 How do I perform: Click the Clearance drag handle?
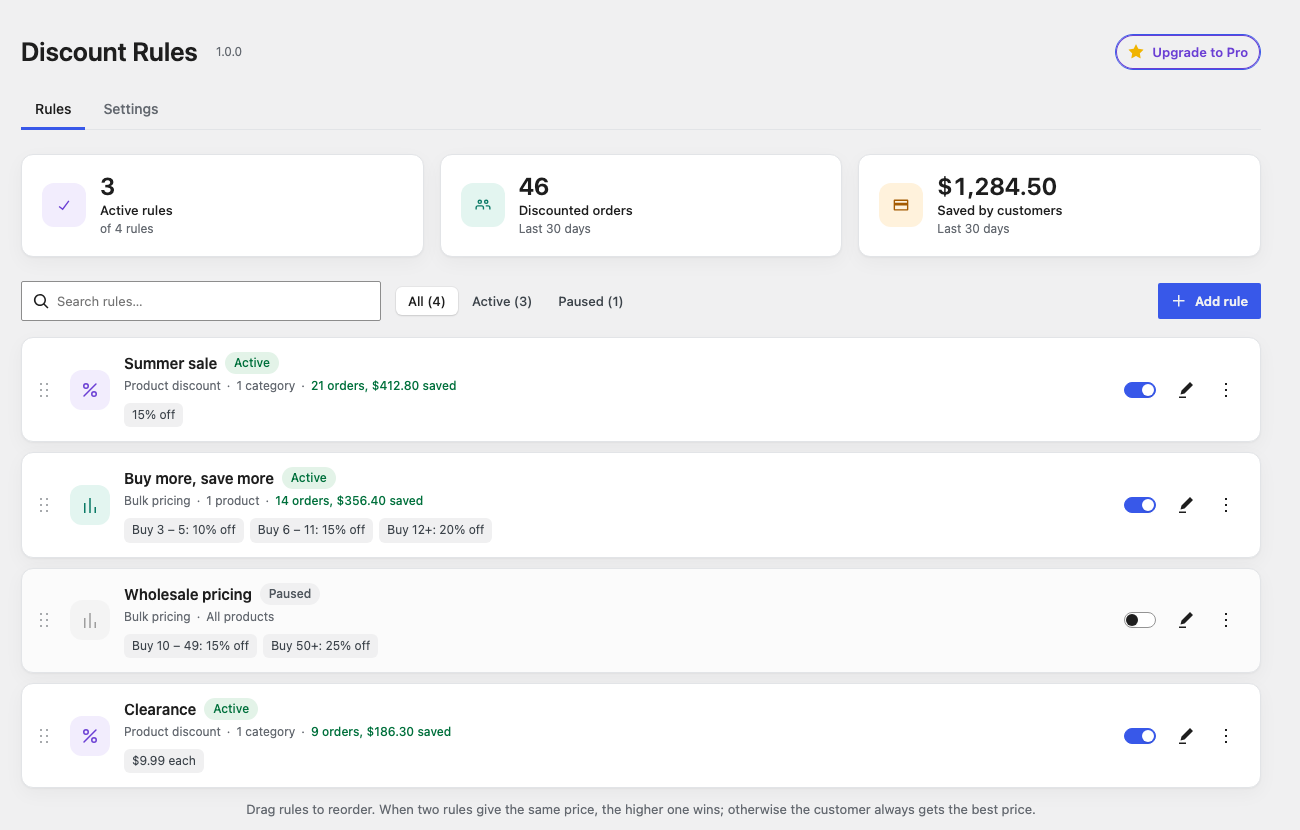pyautogui.click(x=44, y=736)
